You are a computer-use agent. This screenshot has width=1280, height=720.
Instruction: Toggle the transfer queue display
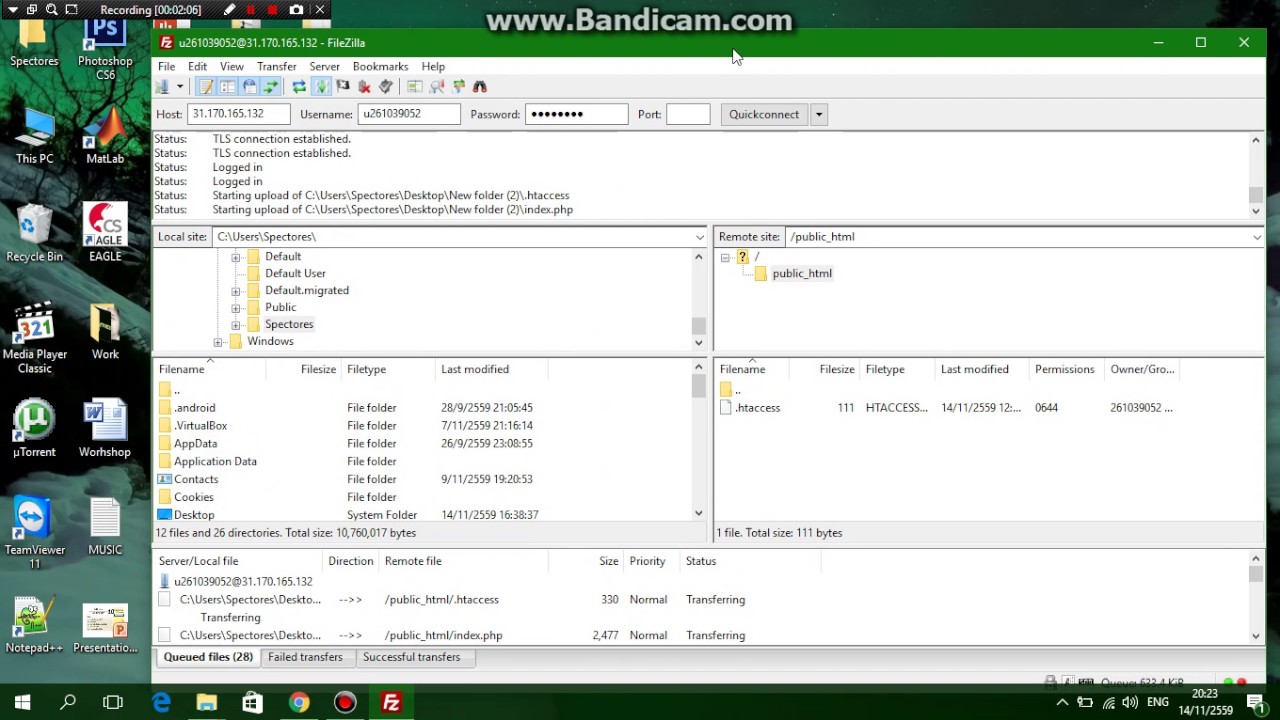pyautogui.click(x=270, y=87)
